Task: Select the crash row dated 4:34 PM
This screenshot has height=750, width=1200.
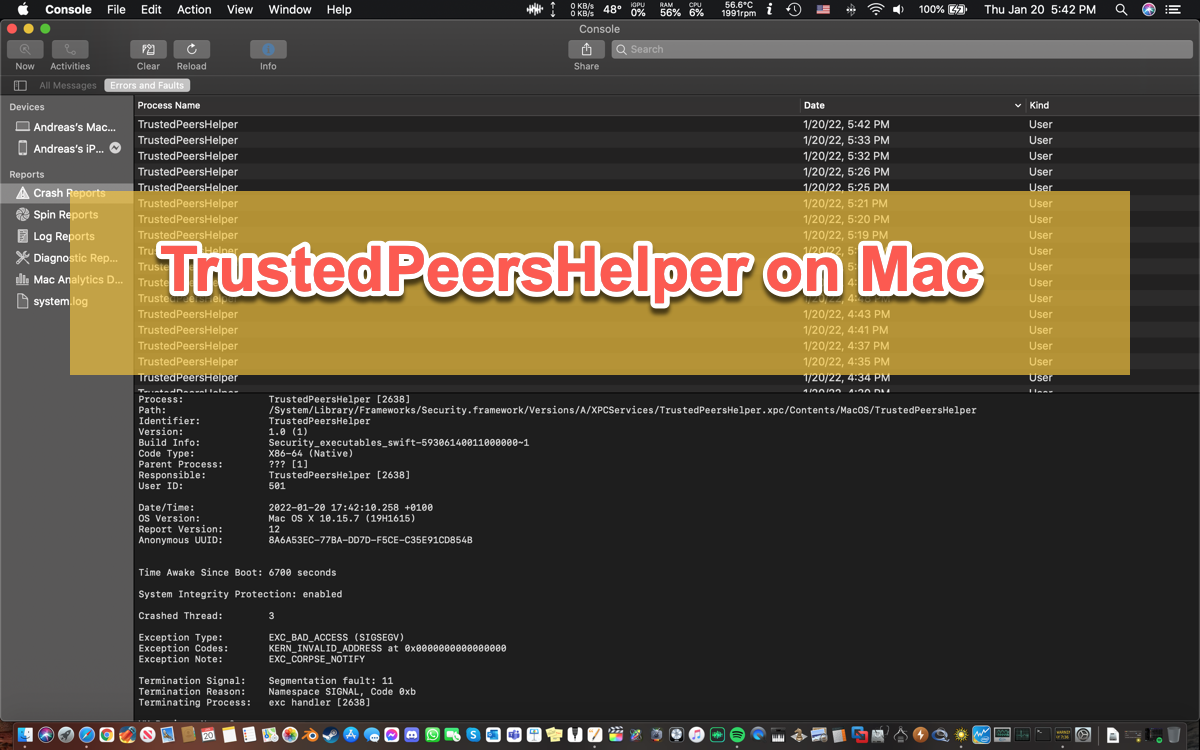Action: click(667, 378)
